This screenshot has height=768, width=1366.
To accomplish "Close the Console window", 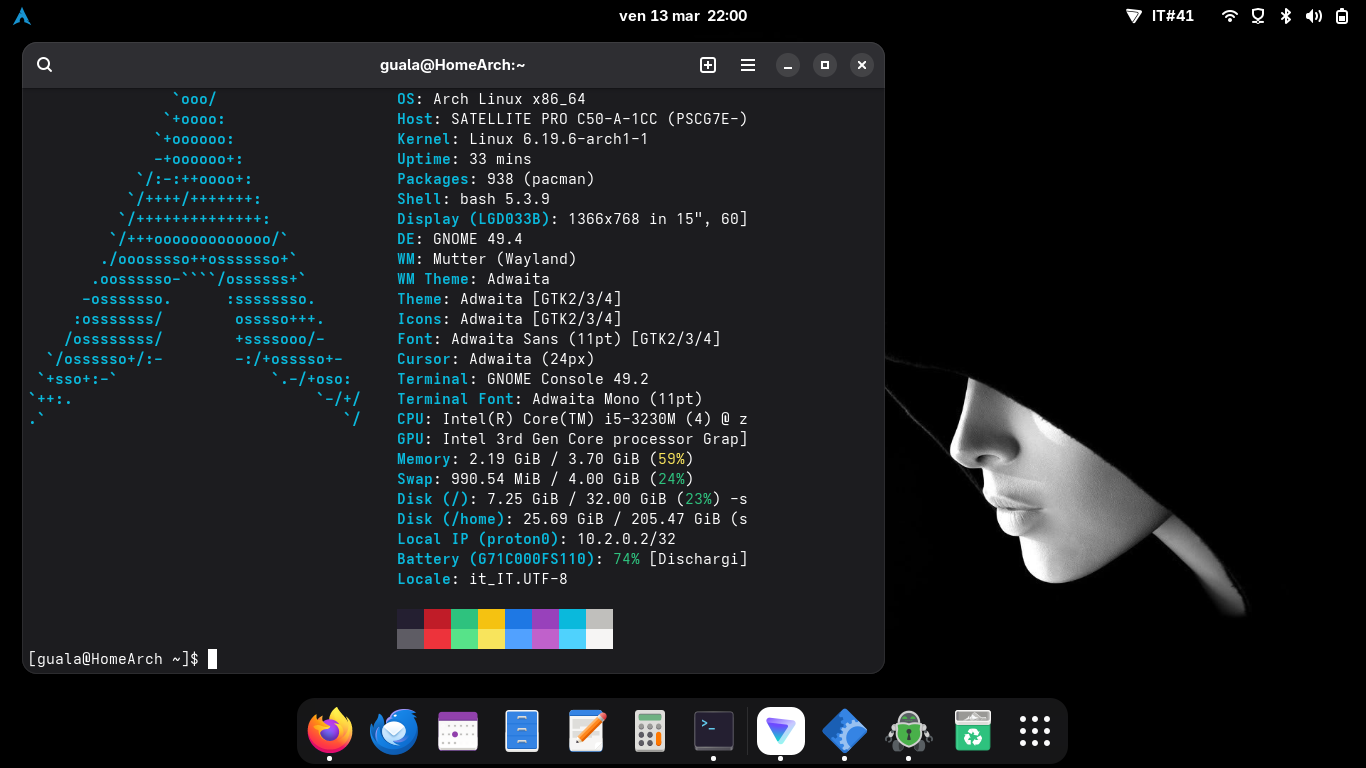I will (862, 65).
